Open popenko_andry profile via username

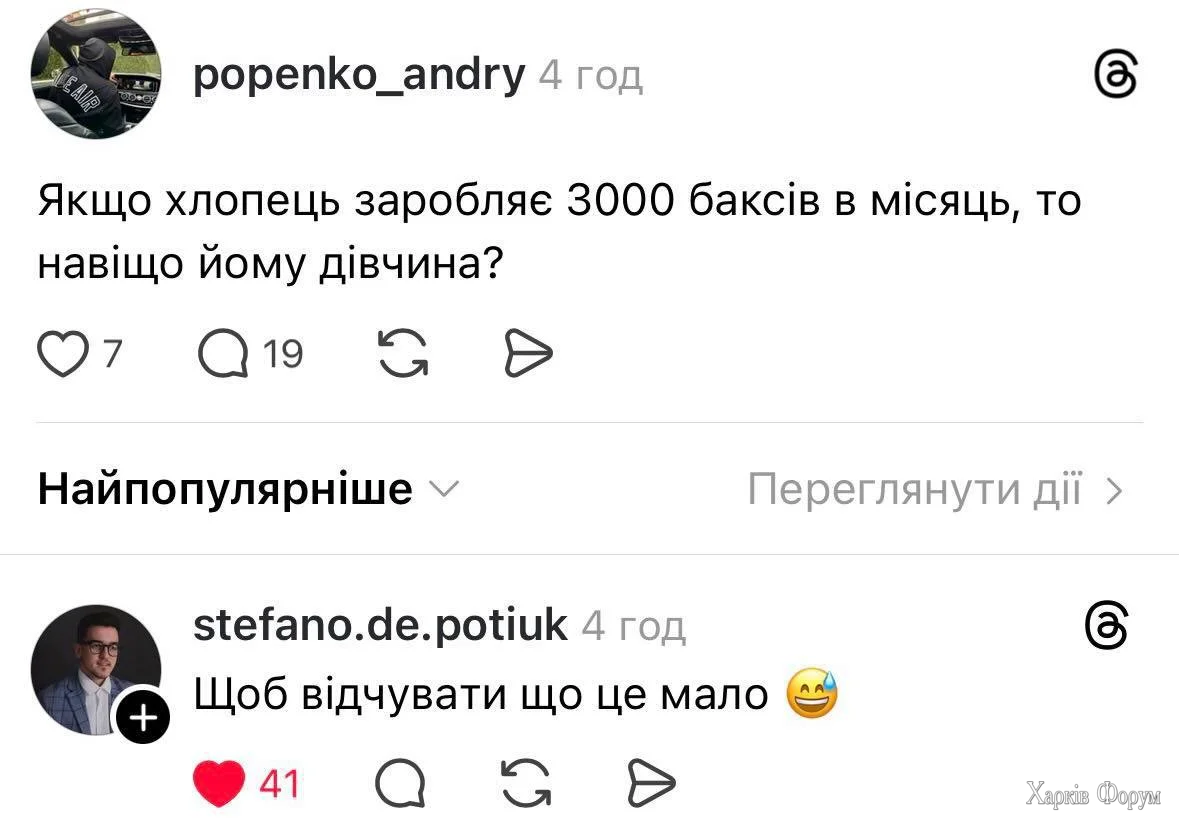click(x=358, y=74)
